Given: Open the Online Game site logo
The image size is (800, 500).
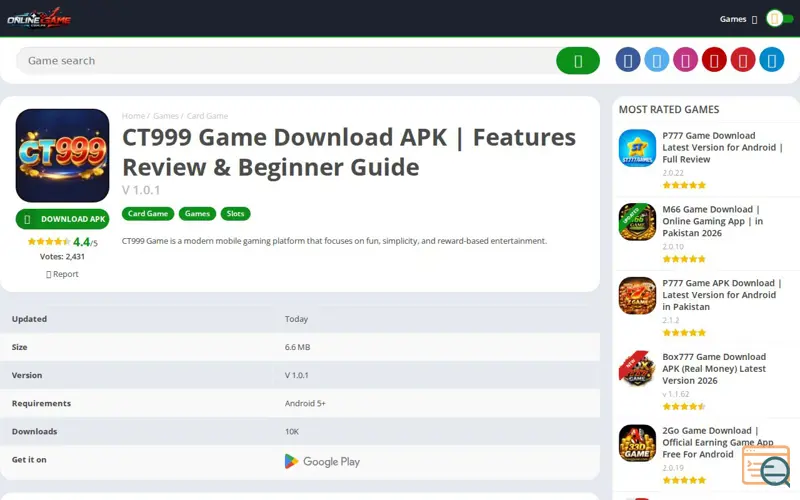Looking at the screenshot, I should pyautogui.click(x=39, y=19).
